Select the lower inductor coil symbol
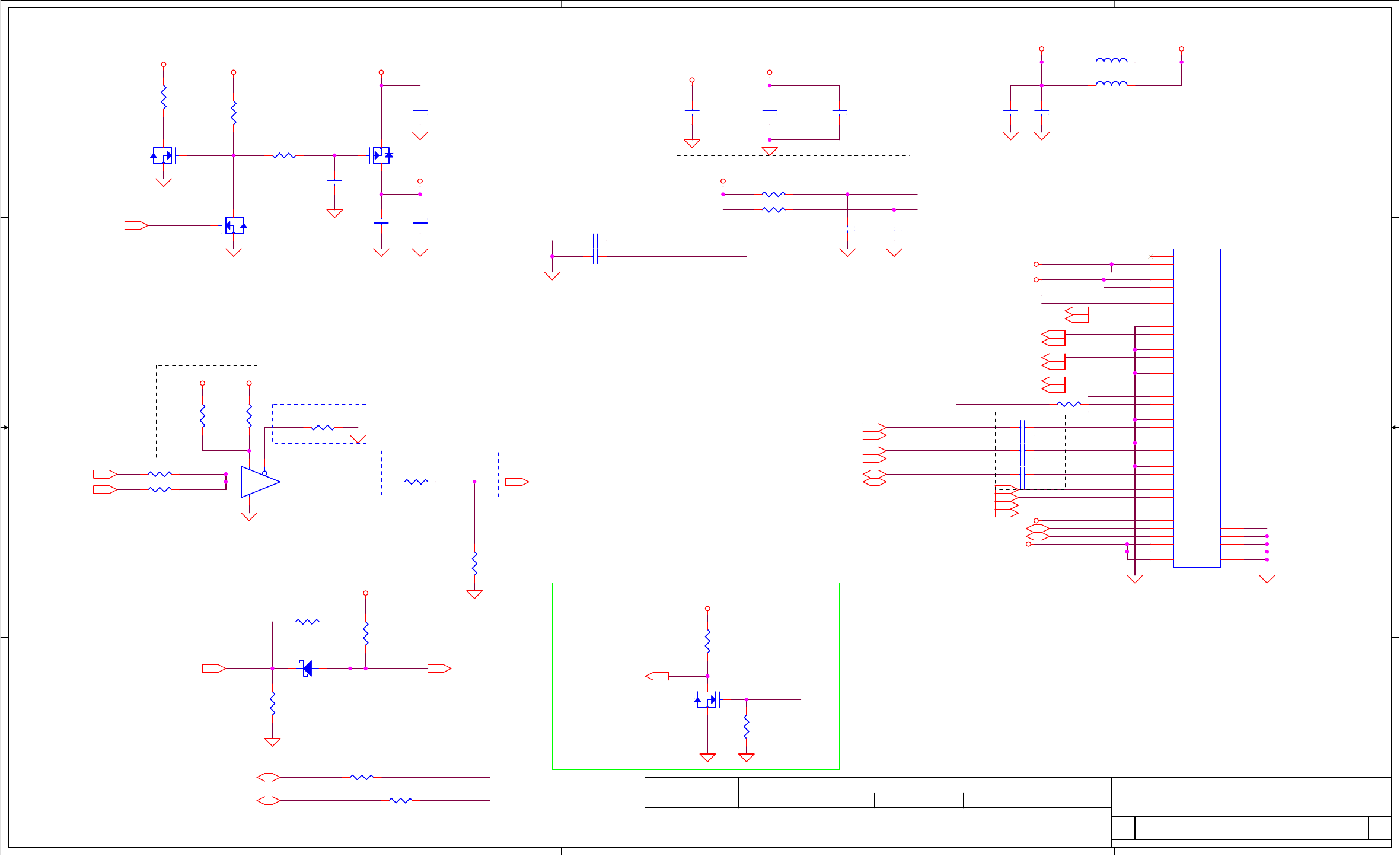This screenshot has width=1400, height=856. (1111, 84)
